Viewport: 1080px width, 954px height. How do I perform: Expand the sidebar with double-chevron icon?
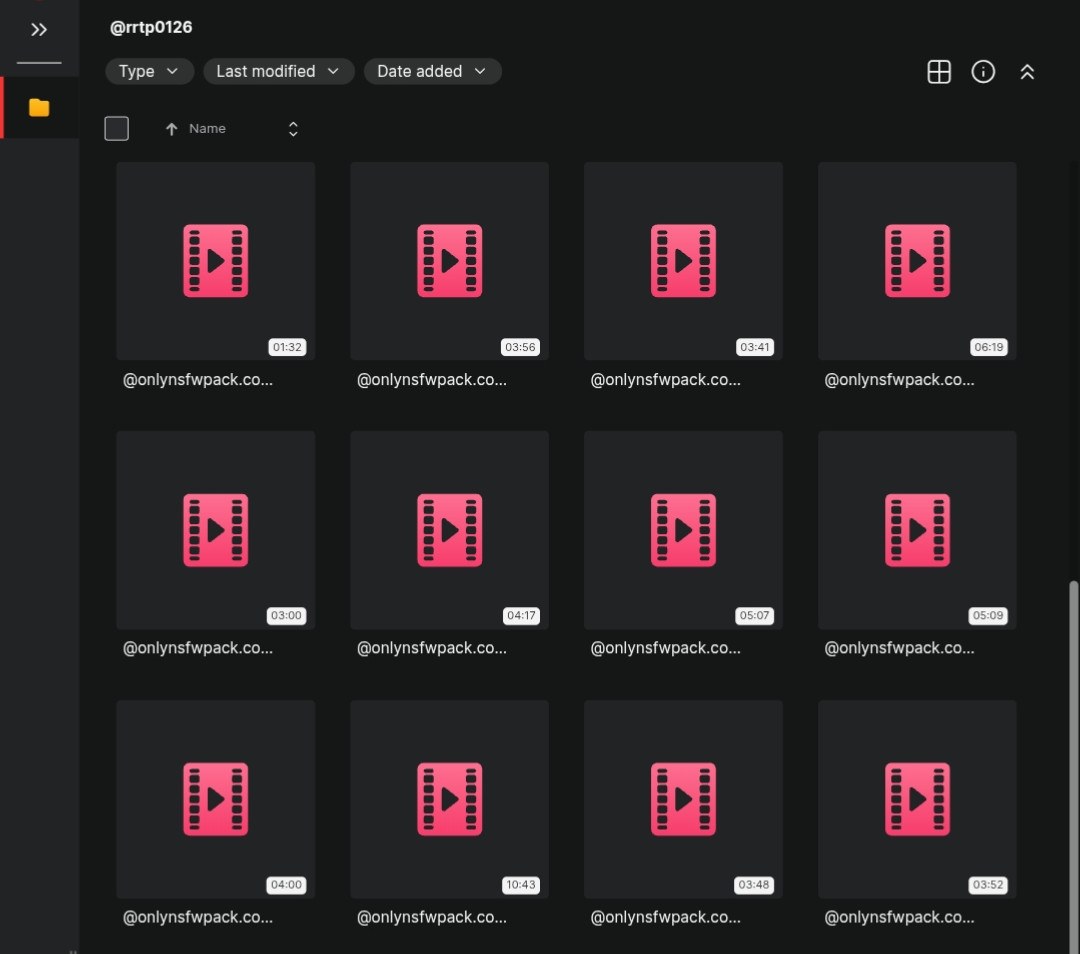39,30
